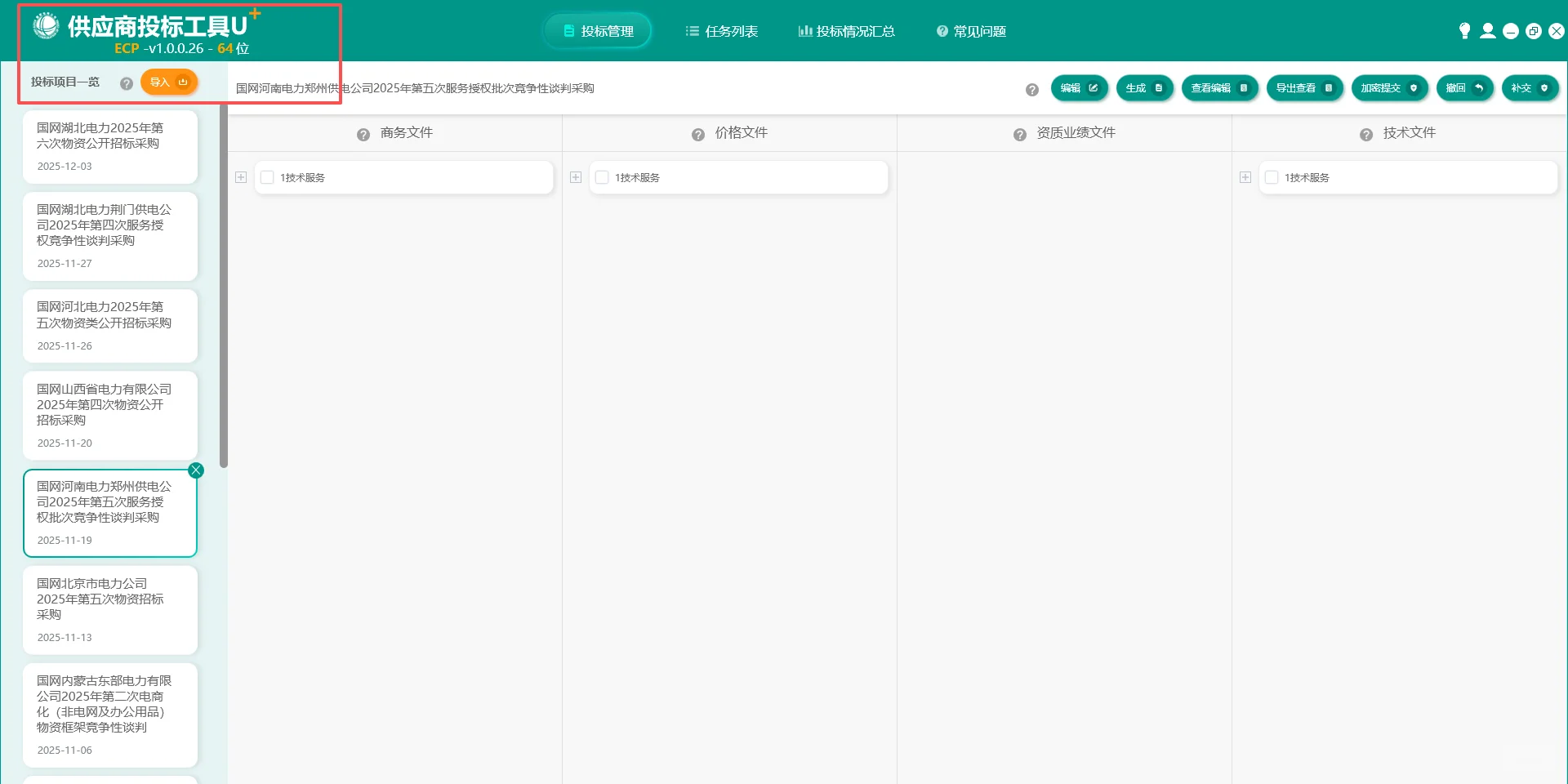The height and width of the screenshot is (784, 1568).
Task: Click the help icon on 价格文件 column header
Action: click(697, 134)
